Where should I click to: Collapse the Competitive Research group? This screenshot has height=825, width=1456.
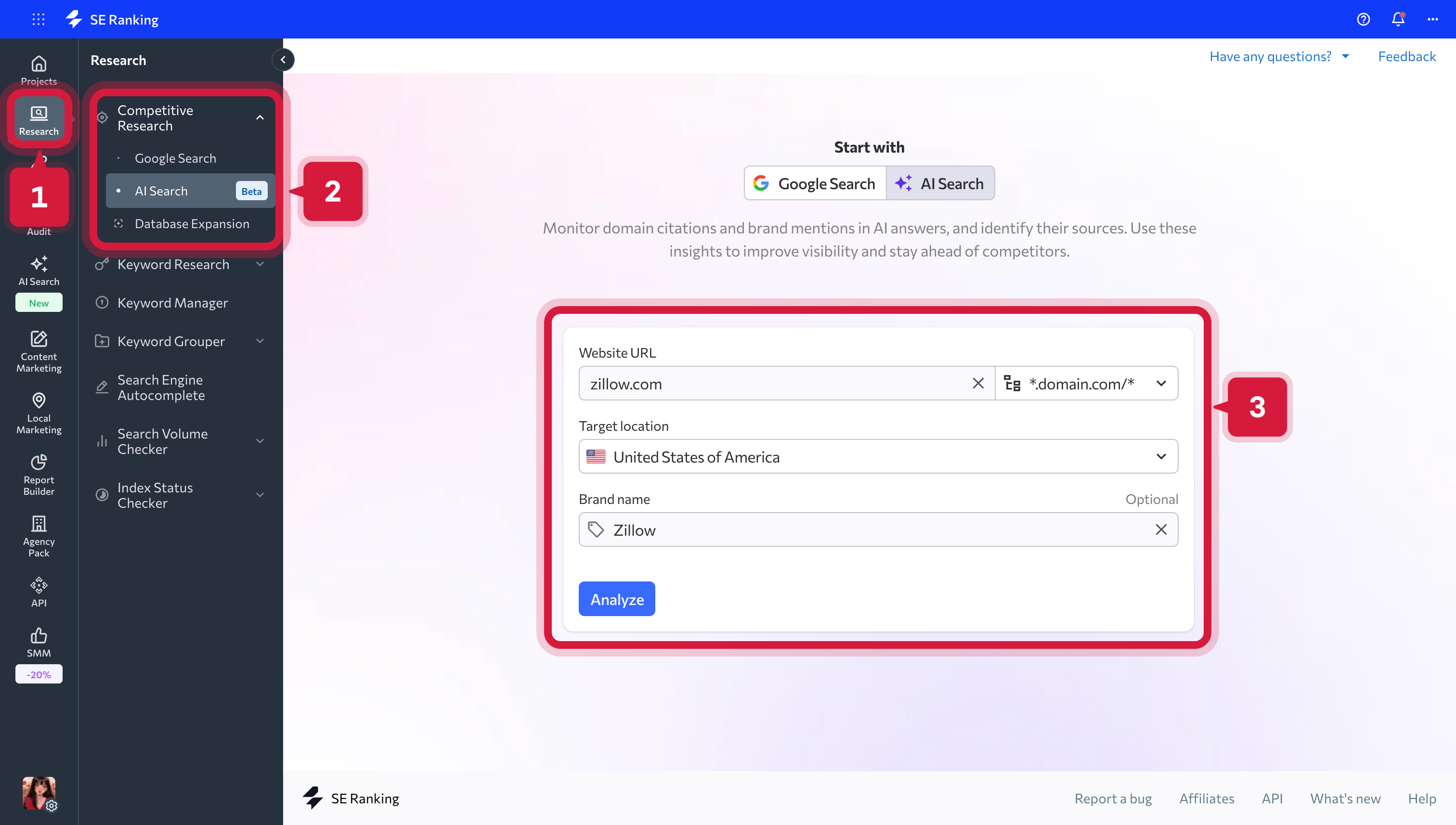pos(260,118)
